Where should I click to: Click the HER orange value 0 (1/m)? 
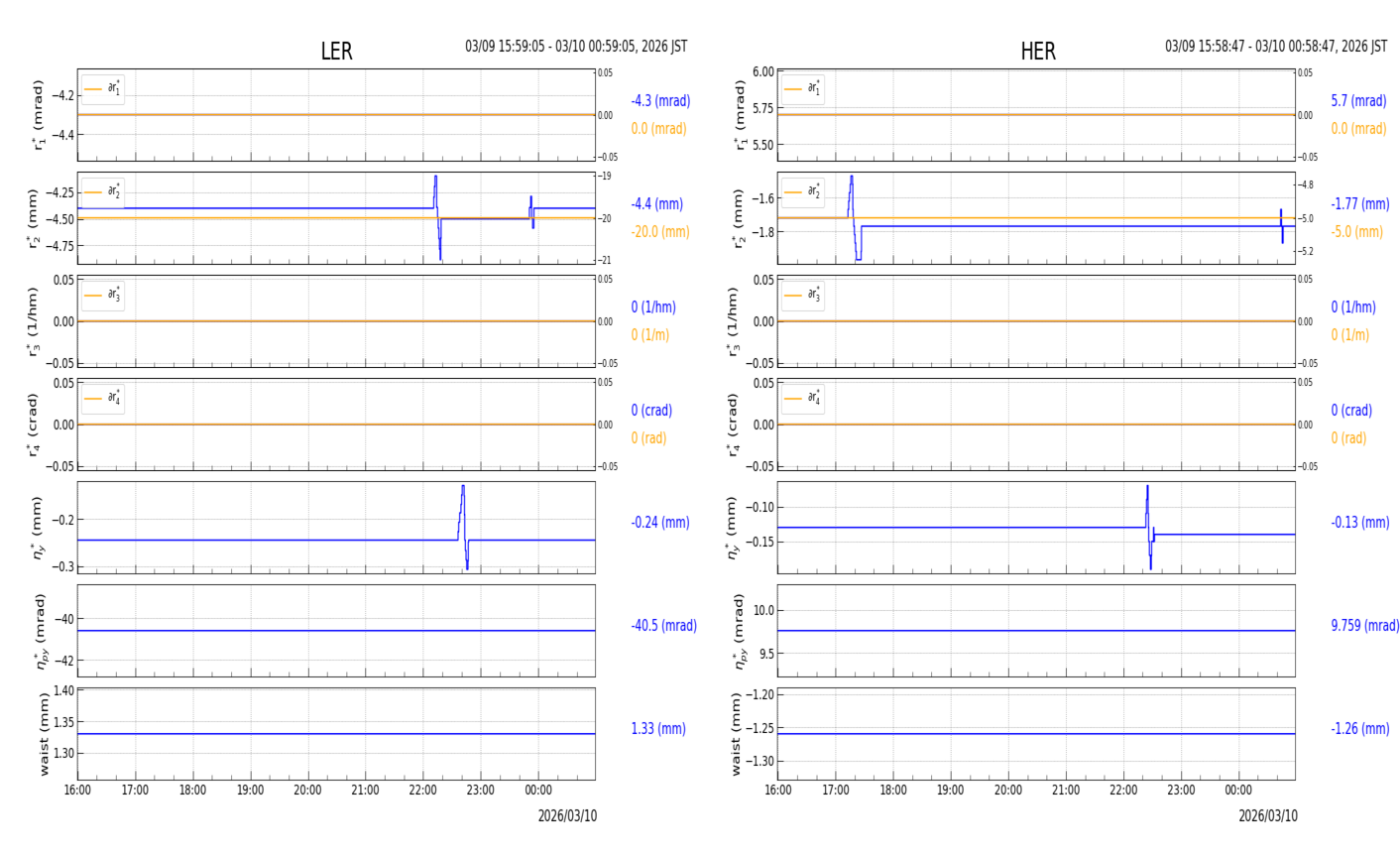(1350, 335)
